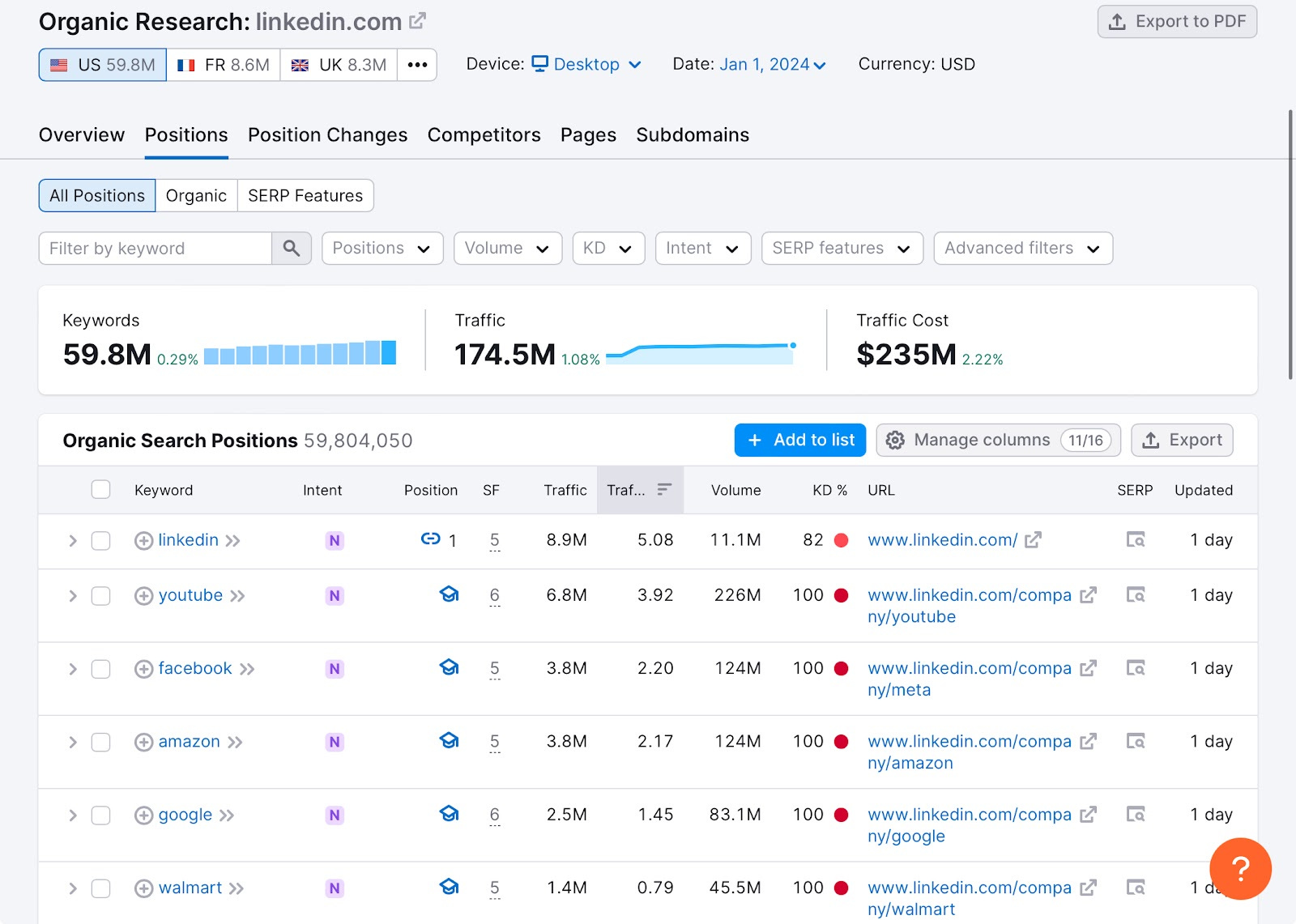Click the add-keyword plus icon next to amazon
1296x924 pixels.
click(x=143, y=743)
